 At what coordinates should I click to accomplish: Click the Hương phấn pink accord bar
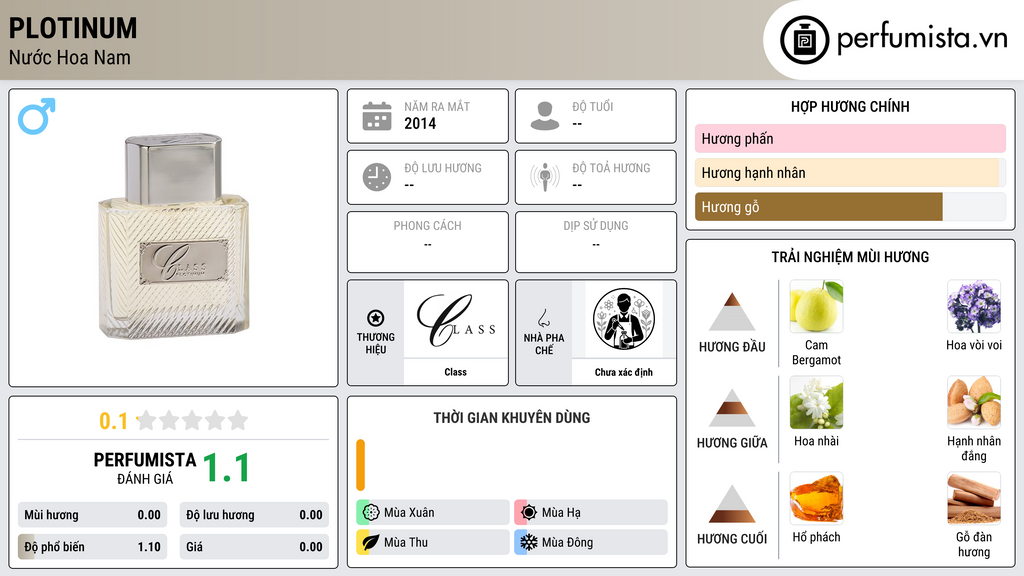(x=850, y=138)
